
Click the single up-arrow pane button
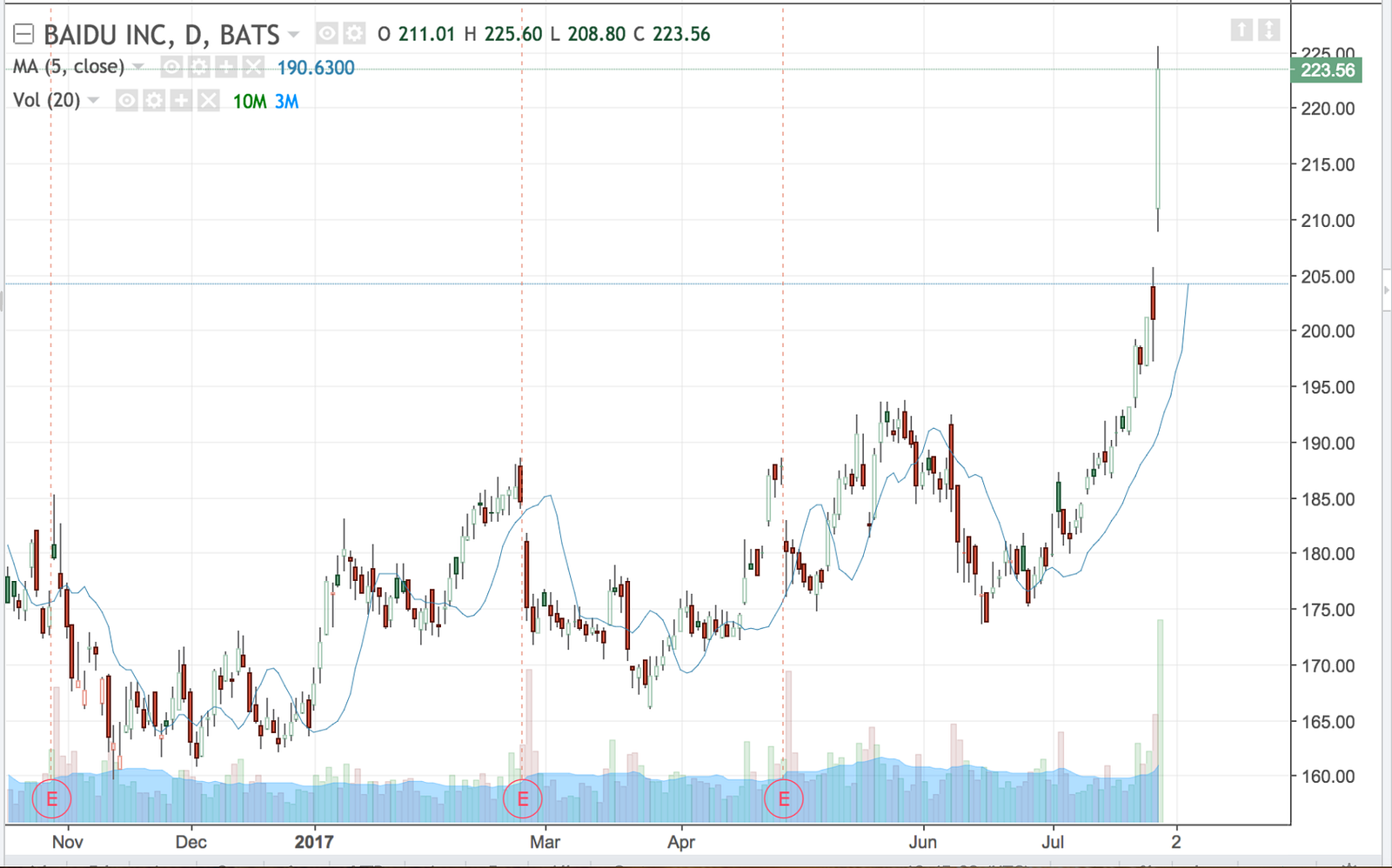pos(1241,30)
